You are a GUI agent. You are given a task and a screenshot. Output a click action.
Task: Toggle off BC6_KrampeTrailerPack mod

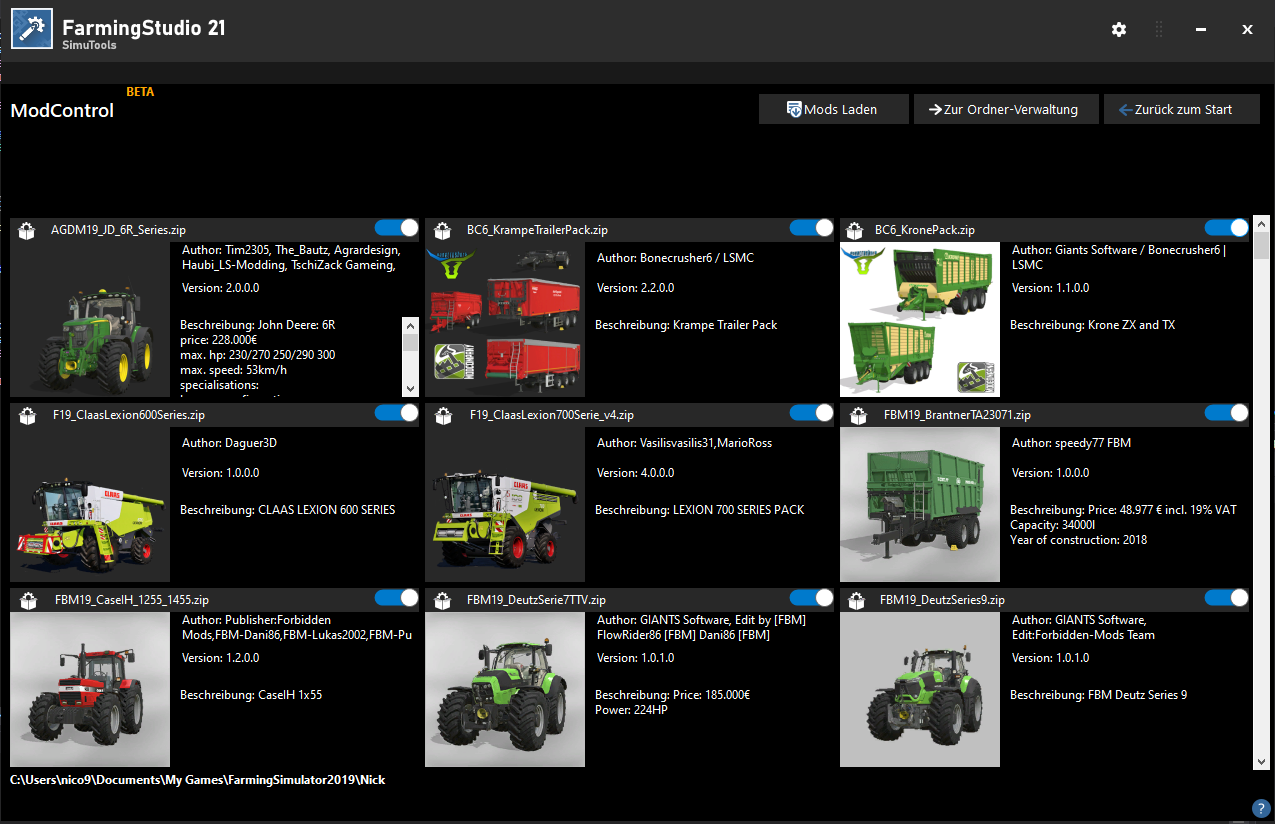pyautogui.click(x=812, y=228)
